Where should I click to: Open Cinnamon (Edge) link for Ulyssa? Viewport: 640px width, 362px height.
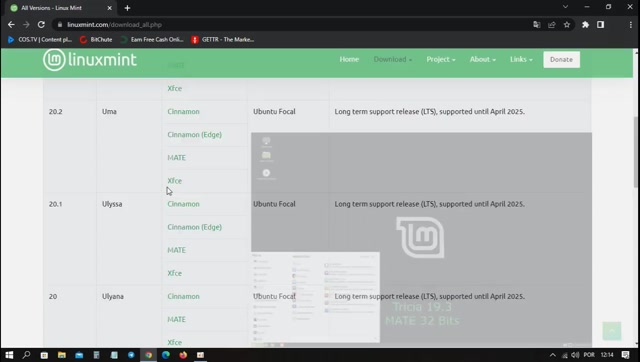(x=194, y=227)
